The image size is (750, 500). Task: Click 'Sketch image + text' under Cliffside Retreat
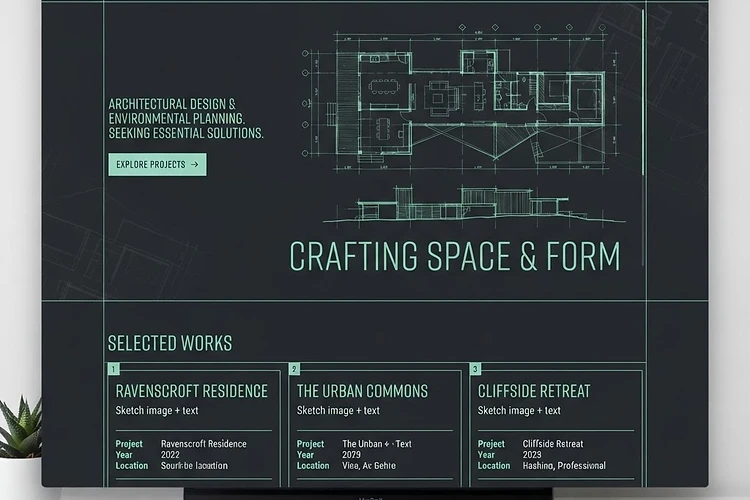click(519, 411)
